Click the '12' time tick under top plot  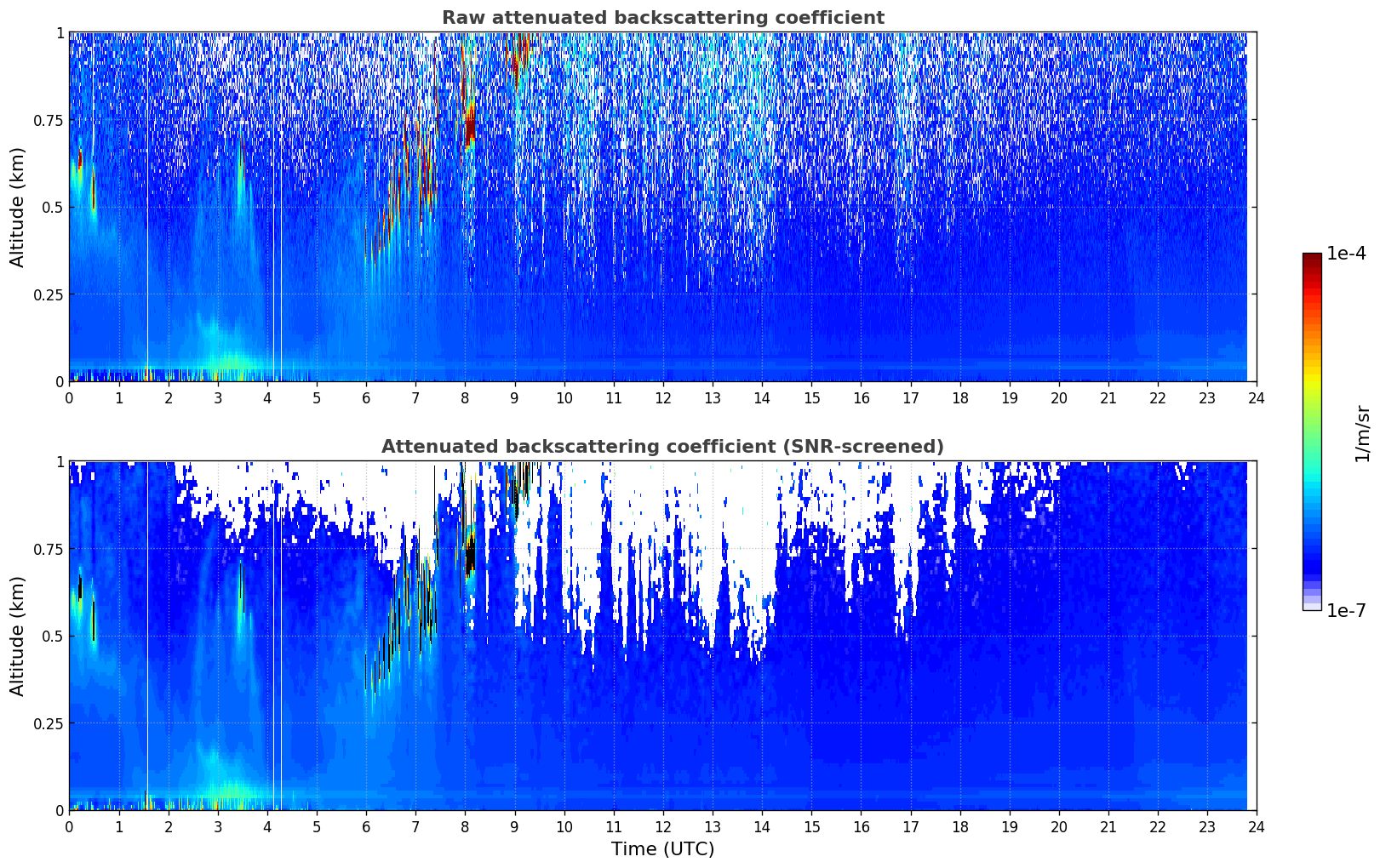pyautogui.click(x=663, y=398)
